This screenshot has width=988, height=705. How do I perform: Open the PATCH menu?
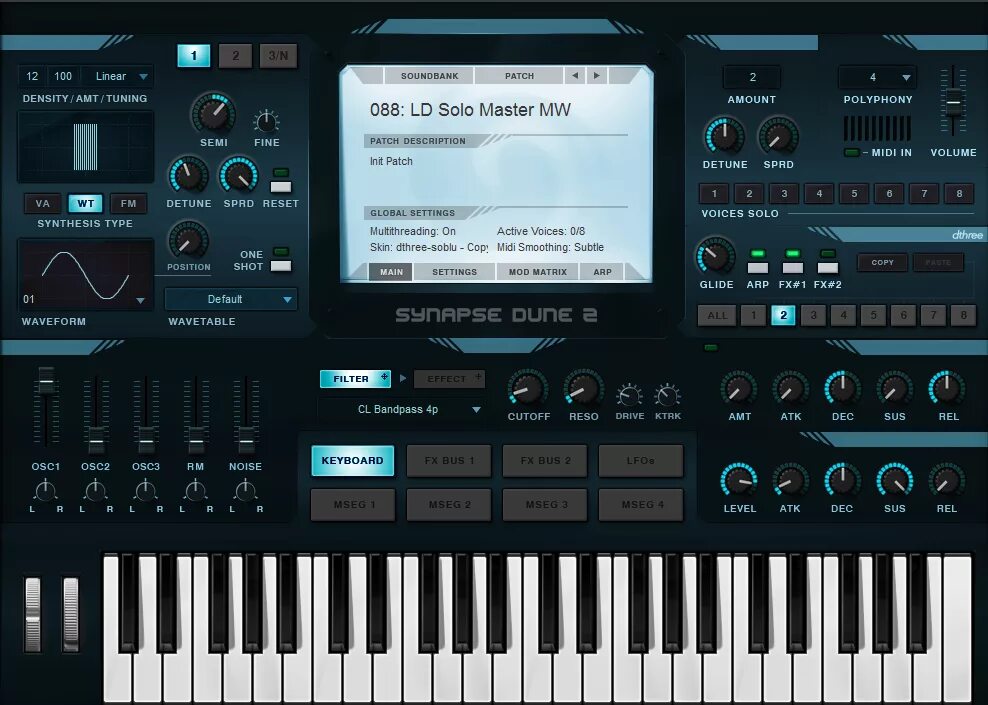pyautogui.click(x=519, y=76)
